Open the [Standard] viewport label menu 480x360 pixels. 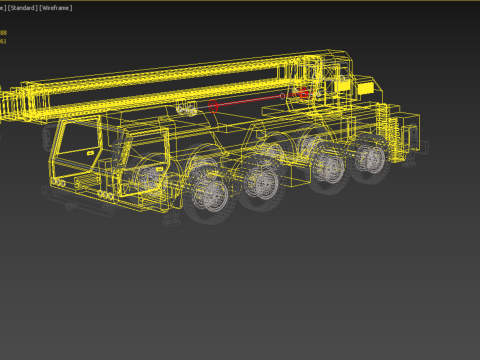pyautogui.click(x=23, y=8)
